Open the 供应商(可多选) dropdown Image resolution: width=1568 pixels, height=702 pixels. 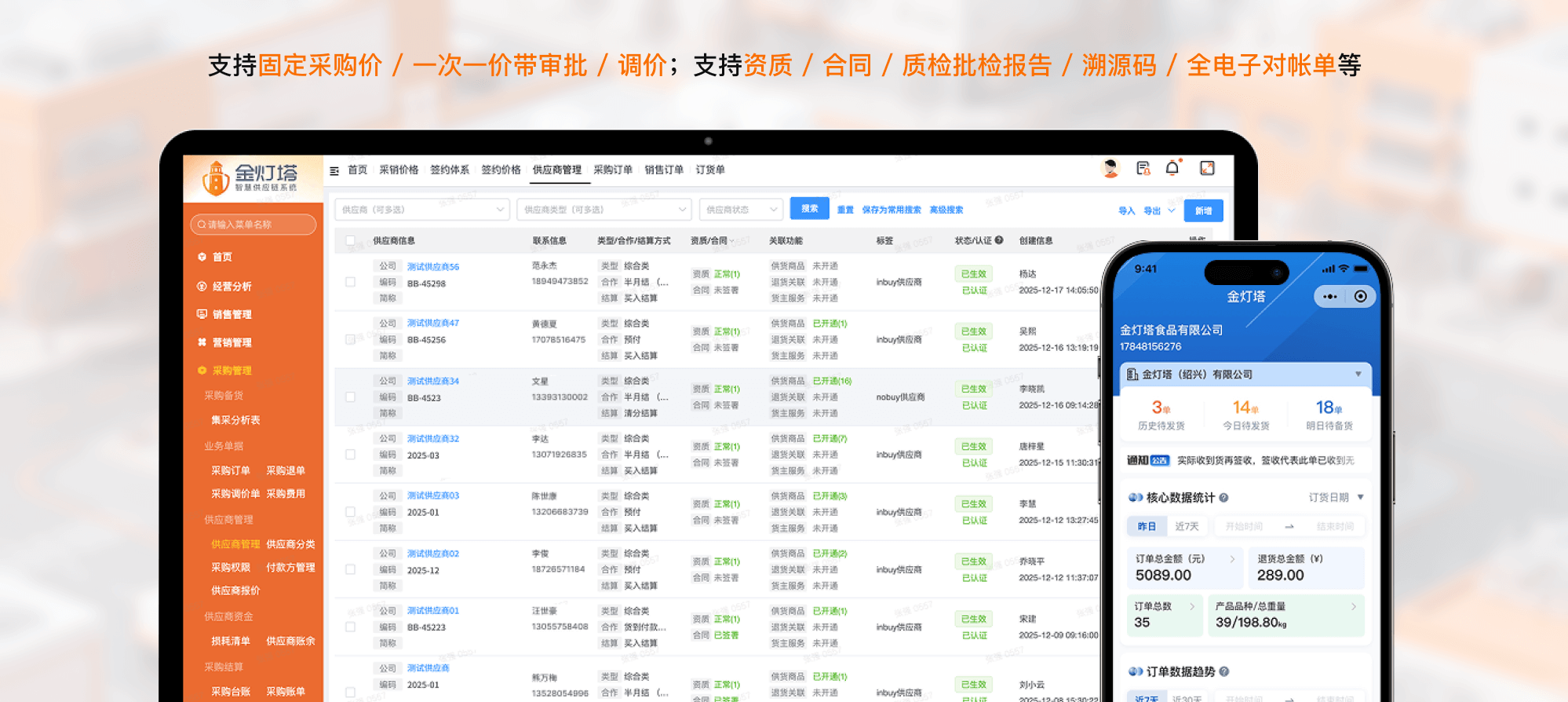(x=422, y=210)
